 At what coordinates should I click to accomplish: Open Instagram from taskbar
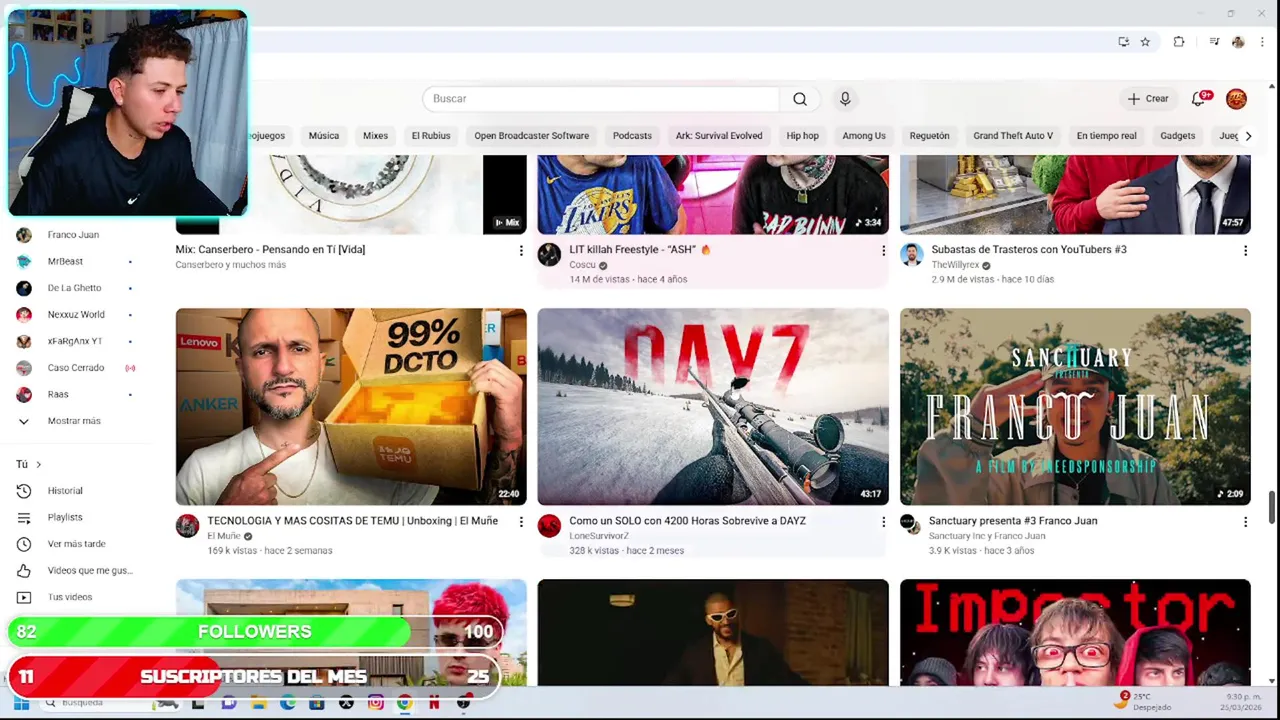[375, 704]
